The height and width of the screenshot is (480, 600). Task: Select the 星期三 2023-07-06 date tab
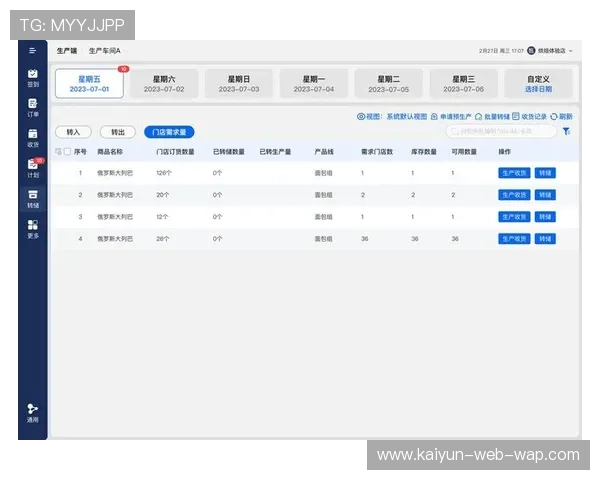(x=463, y=84)
